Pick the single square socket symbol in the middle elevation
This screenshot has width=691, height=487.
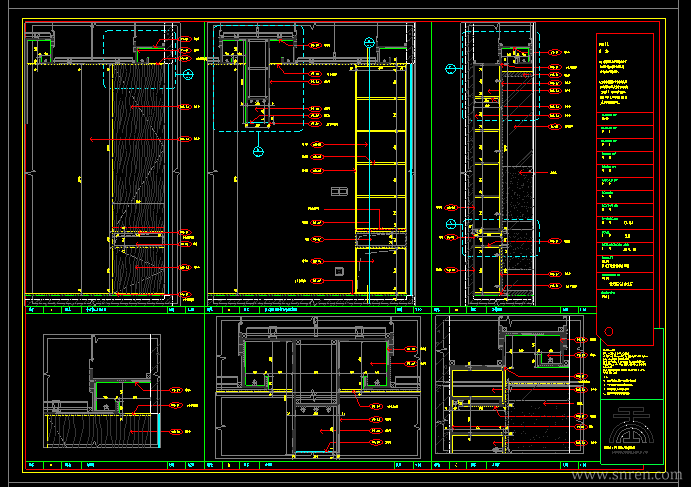339,271
